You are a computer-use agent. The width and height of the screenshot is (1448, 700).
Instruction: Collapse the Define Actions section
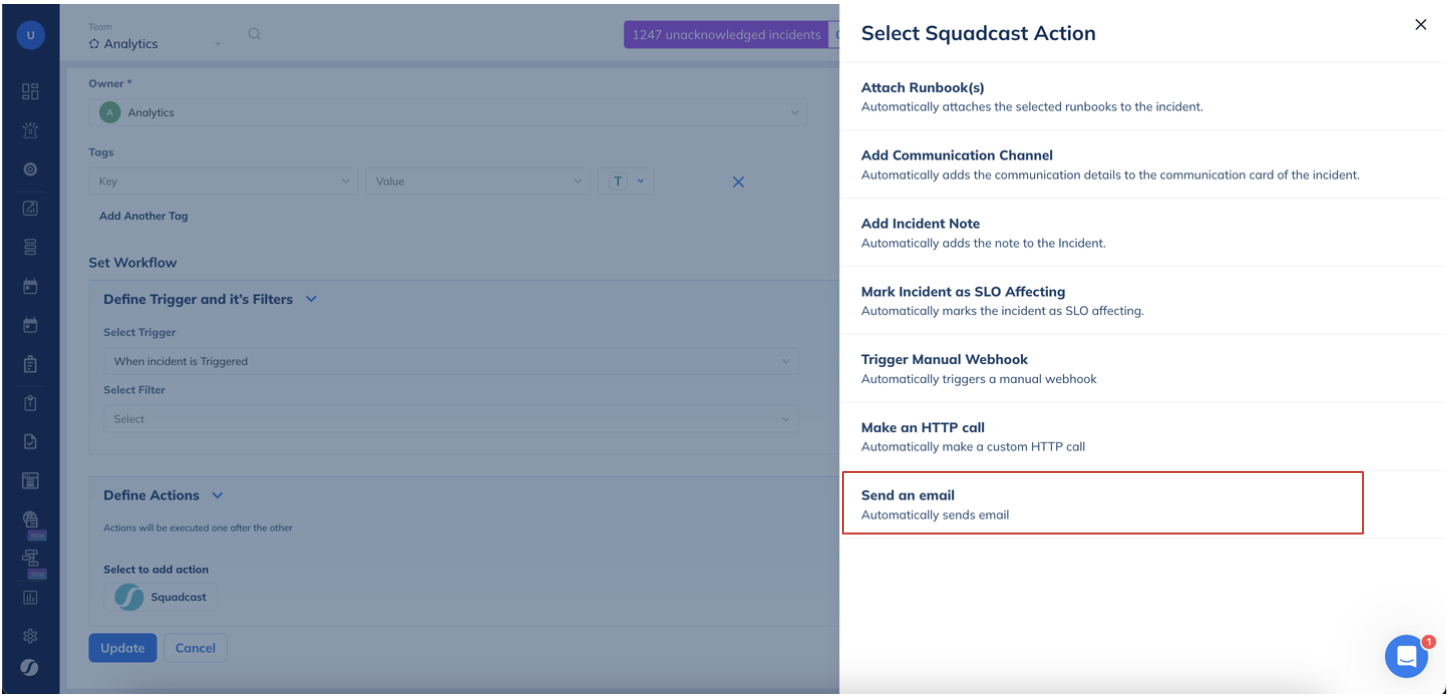[218, 495]
